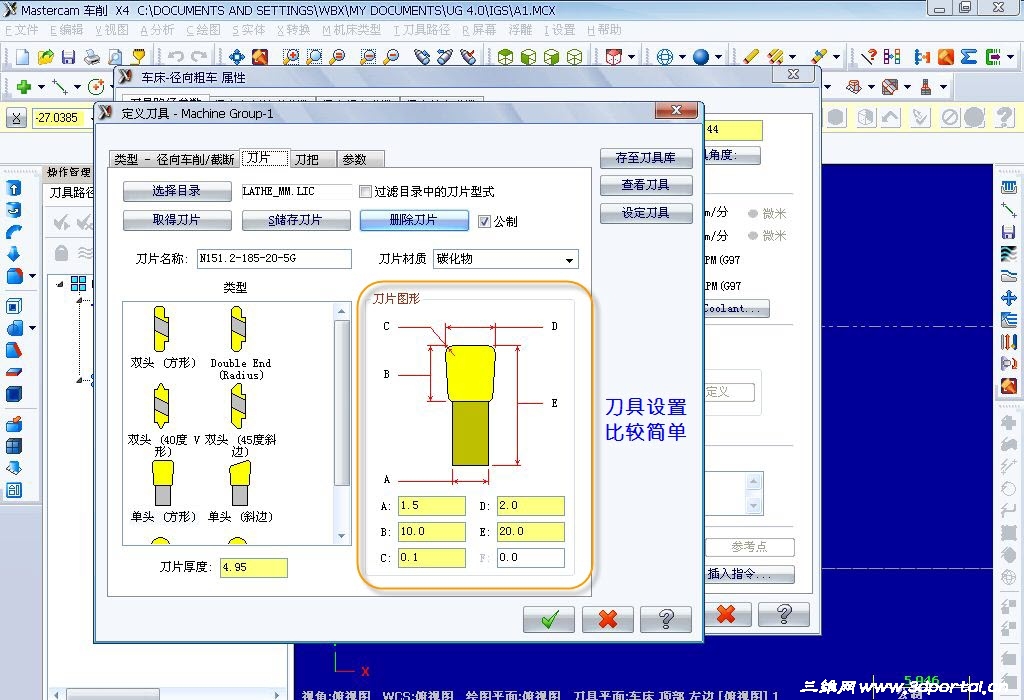Click the 删除刀片 button
Viewport: 1024px width, 700px height.
pos(414,220)
